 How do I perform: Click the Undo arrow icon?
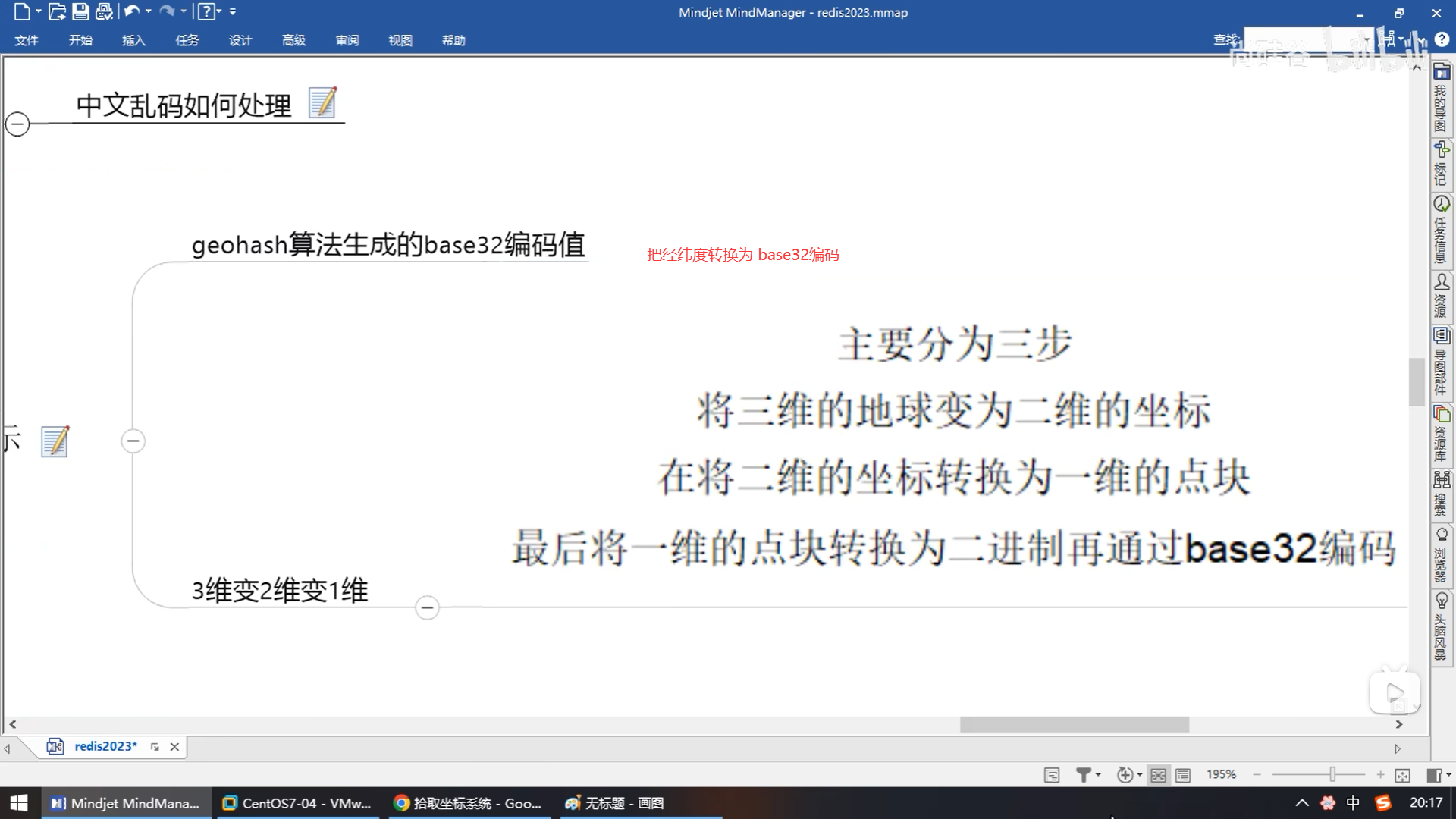(131, 11)
